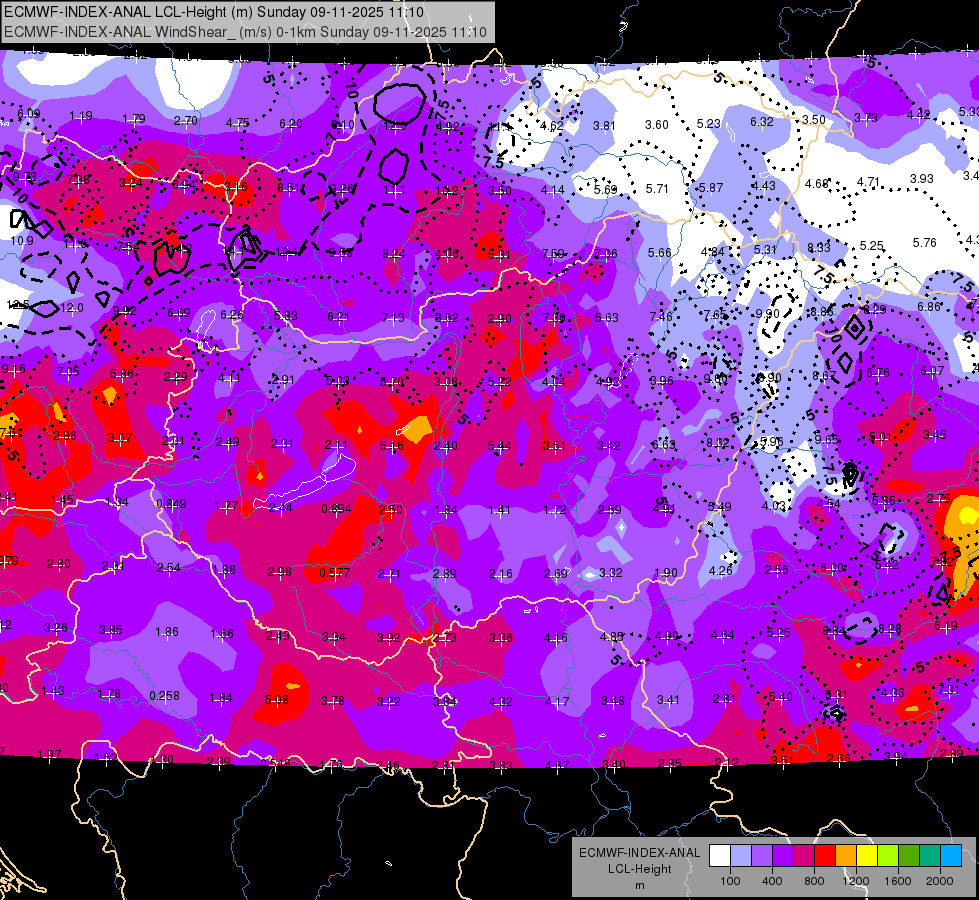Viewport: 979px width, 900px height.
Task: Click the wind shear value 6.32
Action: (762, 122)
